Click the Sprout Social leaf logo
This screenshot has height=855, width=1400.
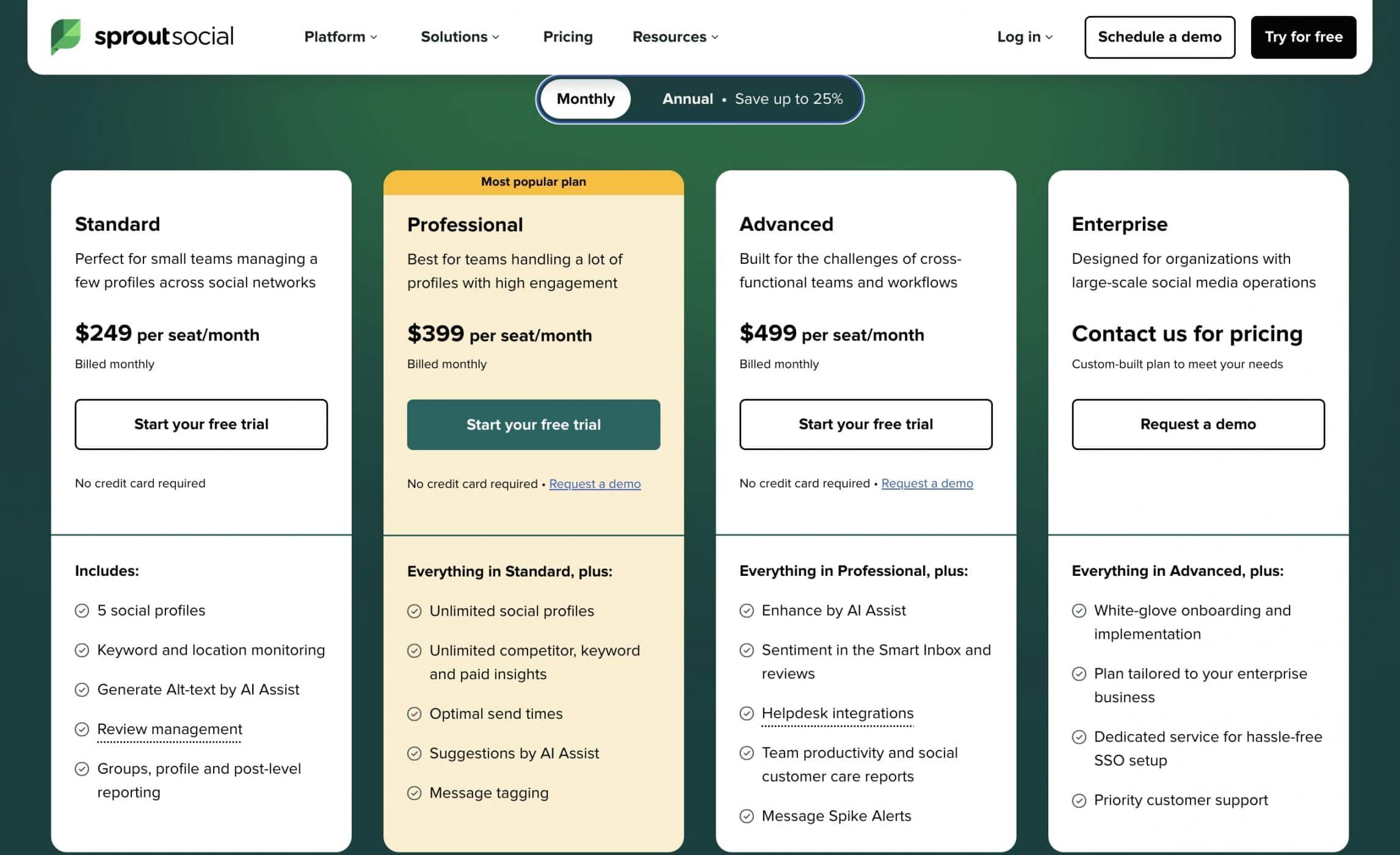point(65,36)
